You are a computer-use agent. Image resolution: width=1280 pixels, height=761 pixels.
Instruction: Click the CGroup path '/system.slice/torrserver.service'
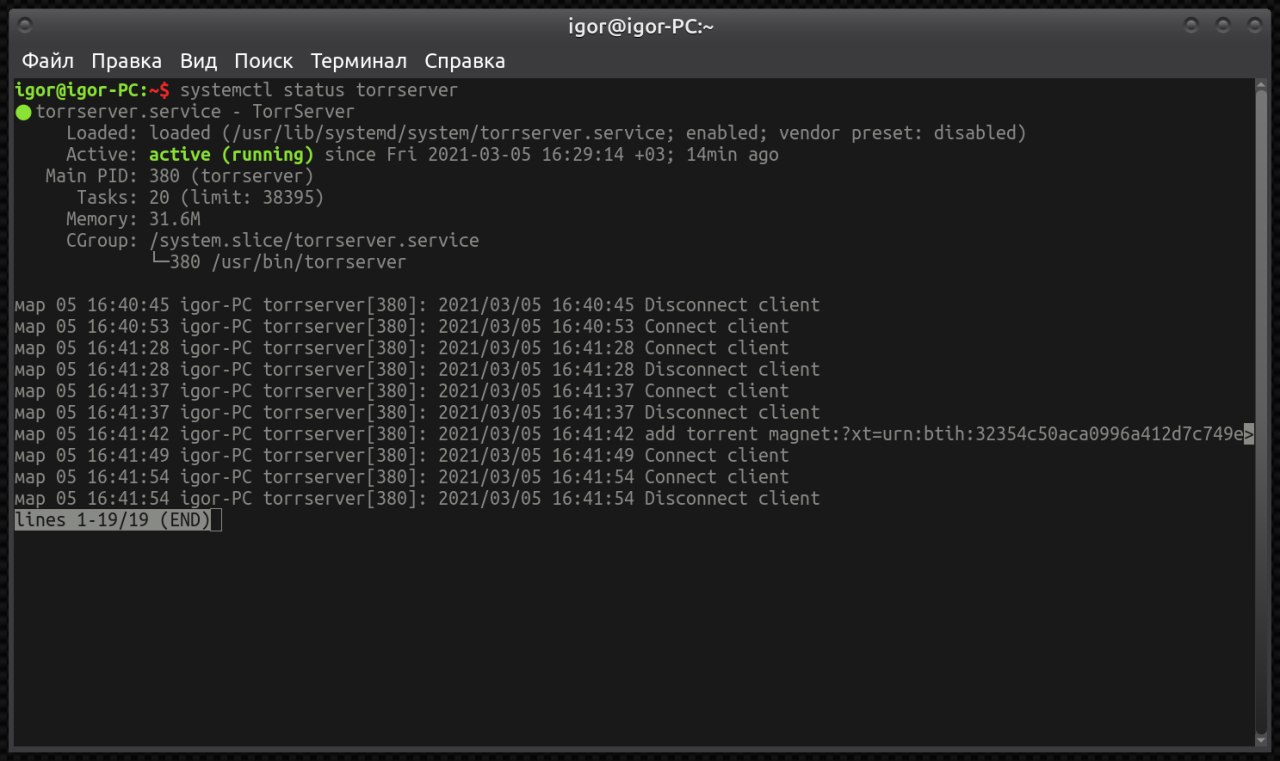pos(314,241)
